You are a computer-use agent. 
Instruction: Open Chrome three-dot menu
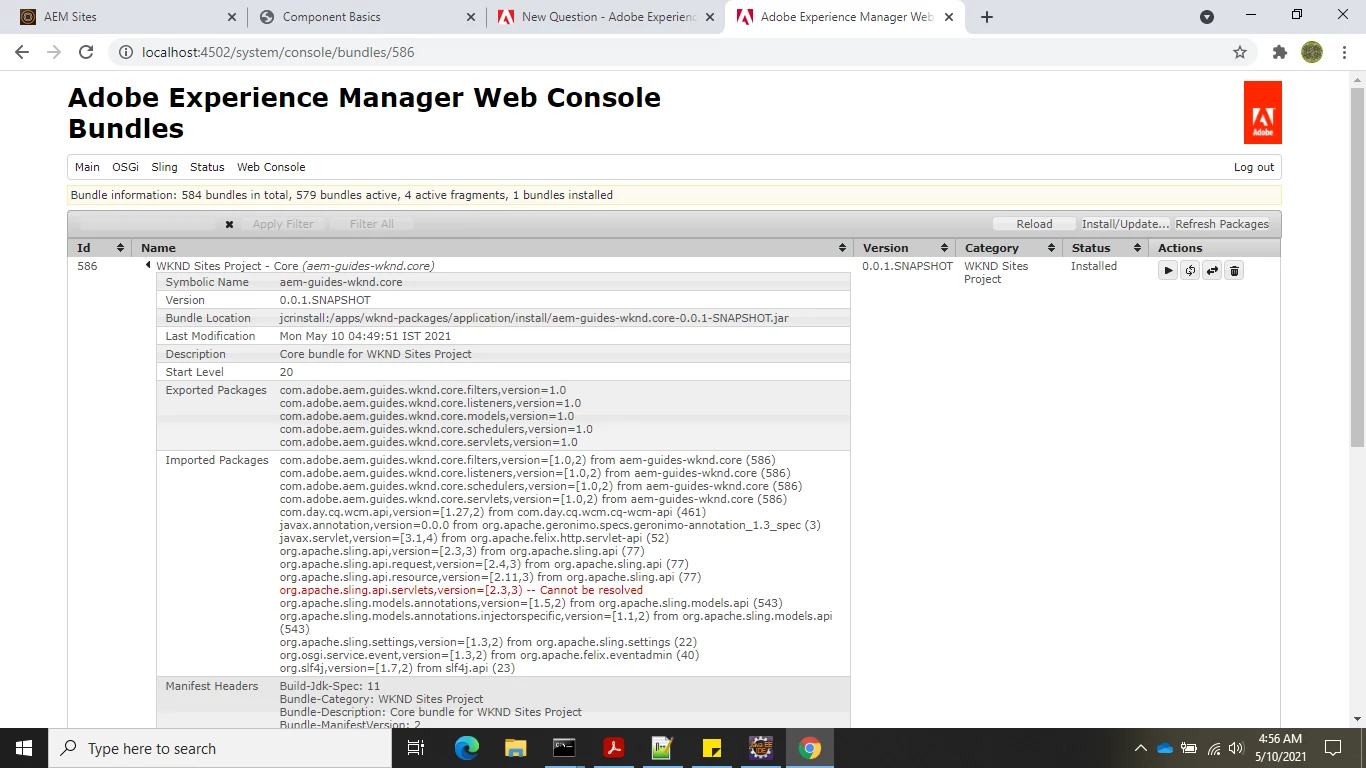point(1344,52)
